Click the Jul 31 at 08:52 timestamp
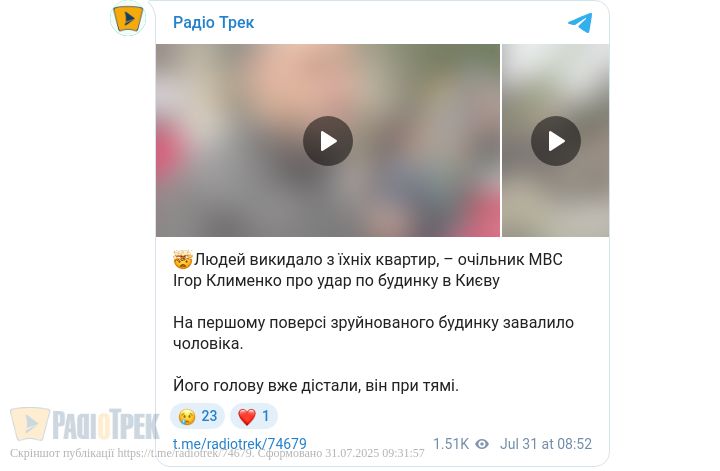 (x=546, y=444)
